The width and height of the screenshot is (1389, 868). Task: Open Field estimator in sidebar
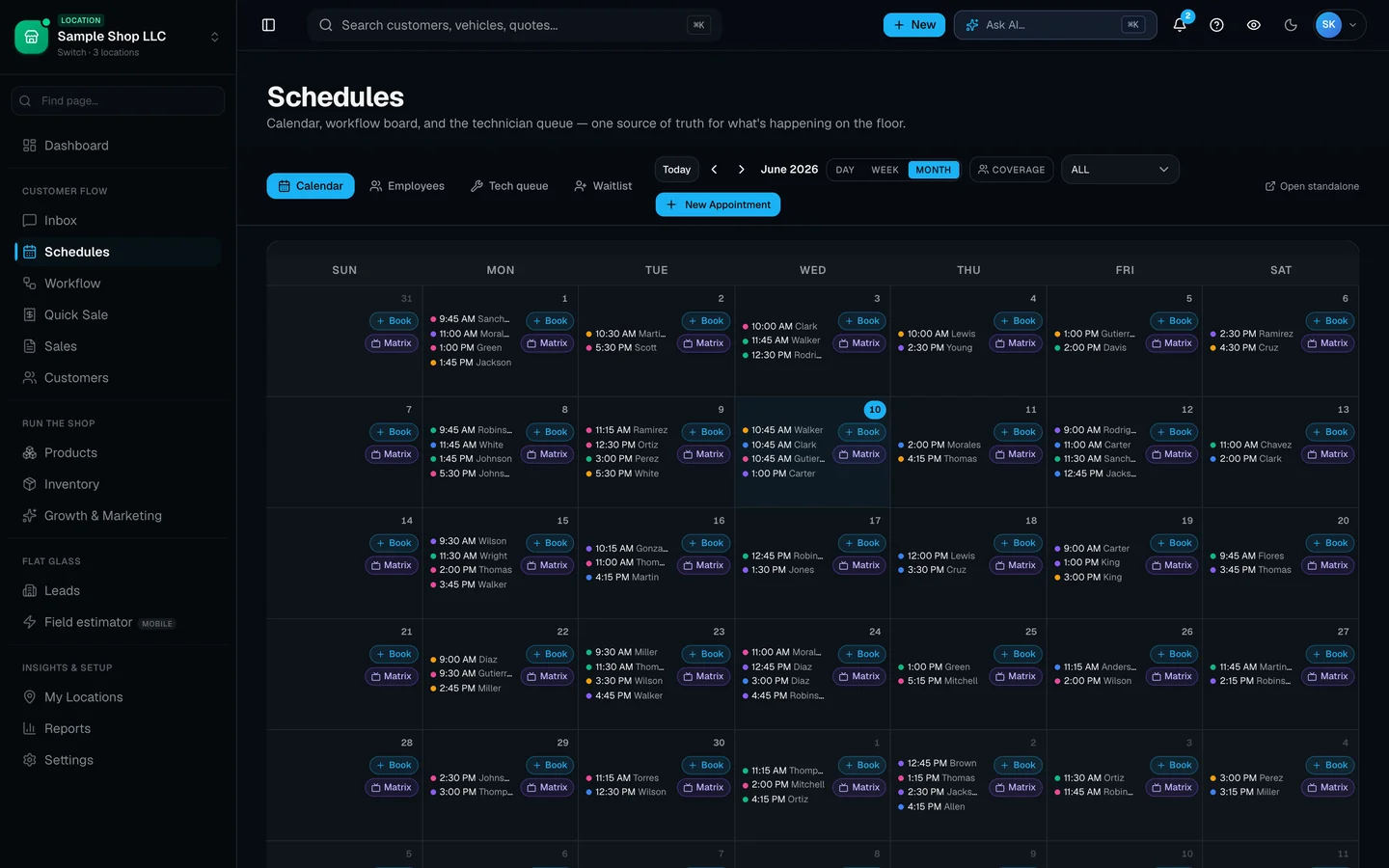click(x=118, y=622)
